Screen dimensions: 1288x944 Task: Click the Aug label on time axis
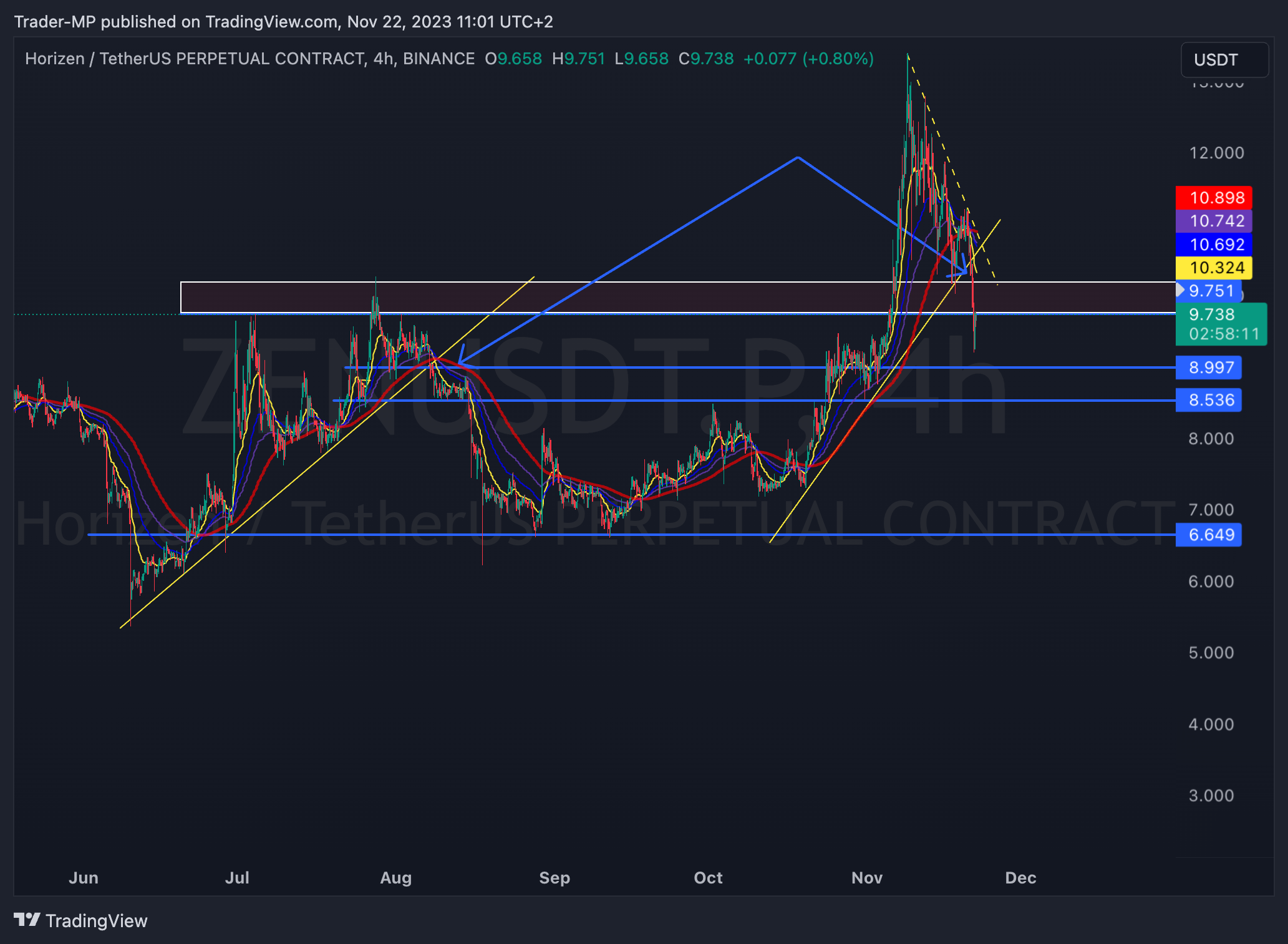click(x=396, y=878)
